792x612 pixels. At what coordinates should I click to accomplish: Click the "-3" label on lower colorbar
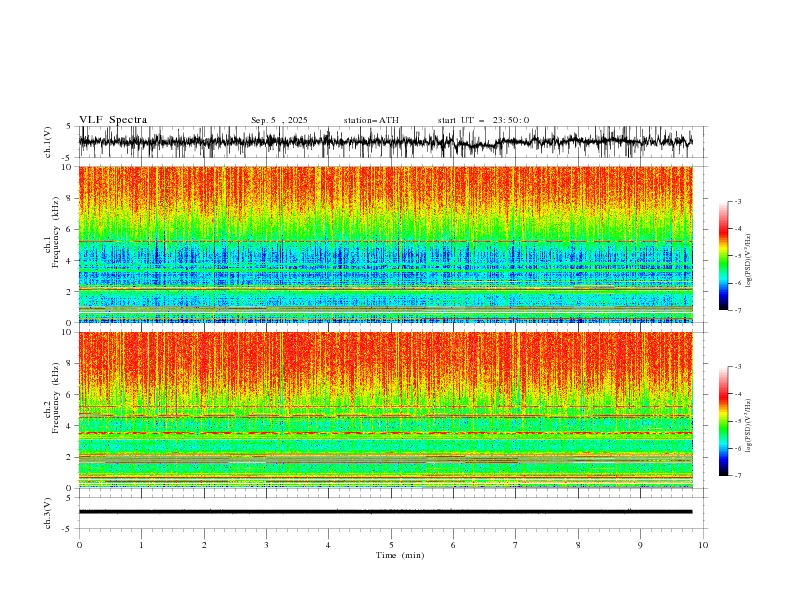(x=738, y=367)
